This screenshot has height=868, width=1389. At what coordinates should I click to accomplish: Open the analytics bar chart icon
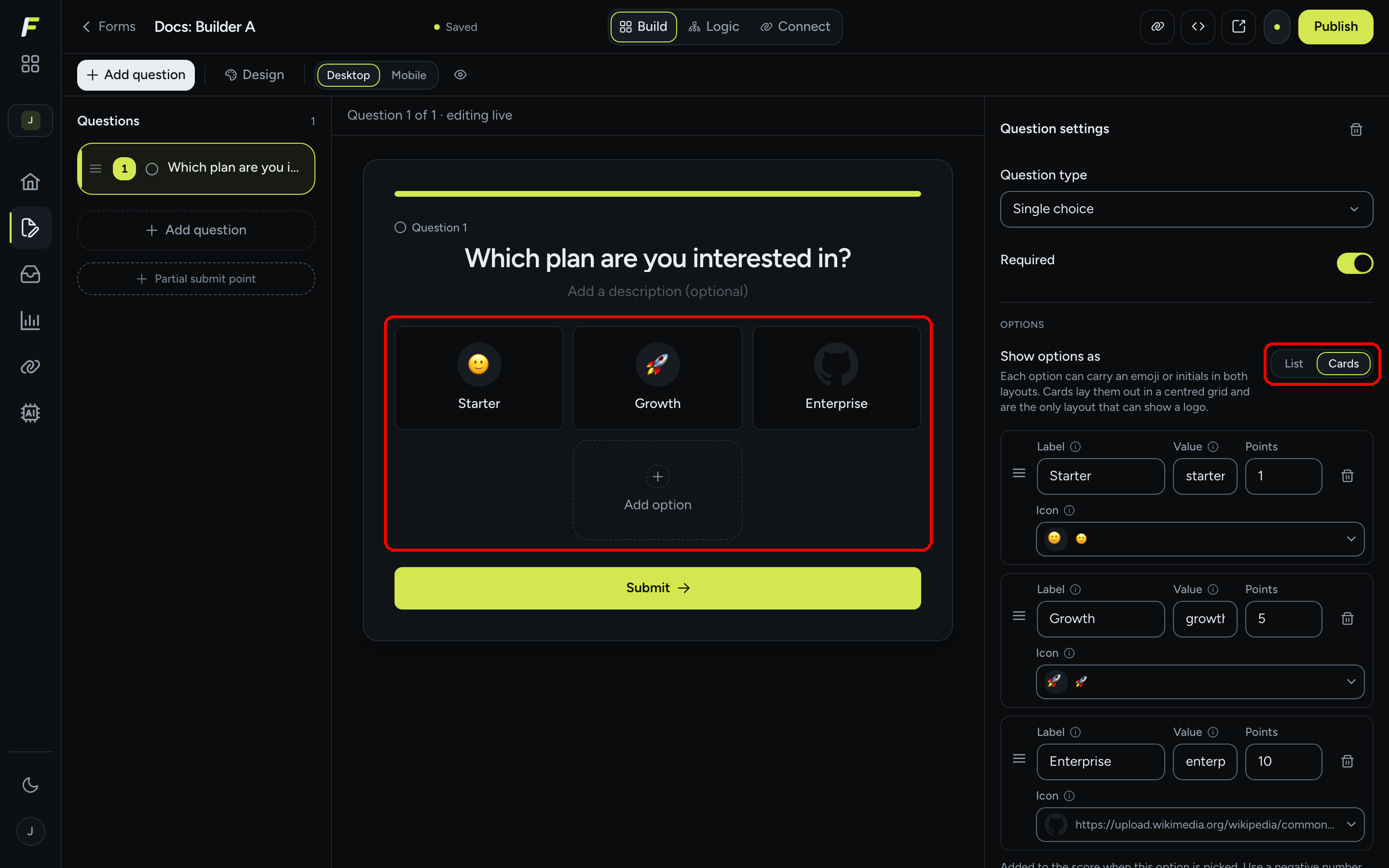30,320
